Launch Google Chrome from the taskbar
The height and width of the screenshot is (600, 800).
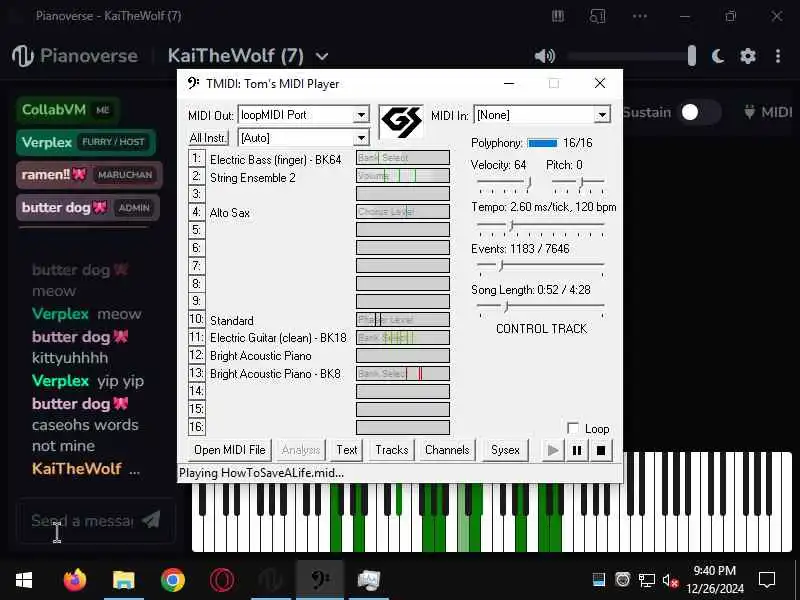(172, 580)
